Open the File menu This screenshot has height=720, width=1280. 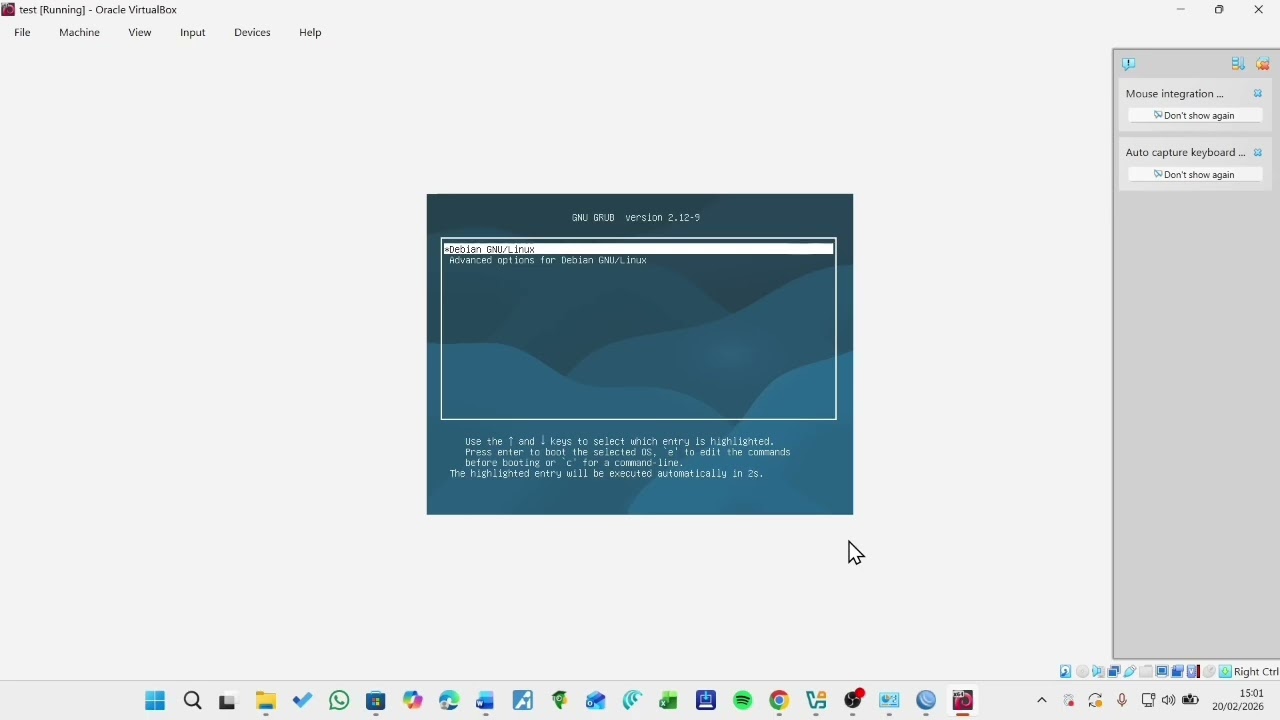[x=22, y=32]
